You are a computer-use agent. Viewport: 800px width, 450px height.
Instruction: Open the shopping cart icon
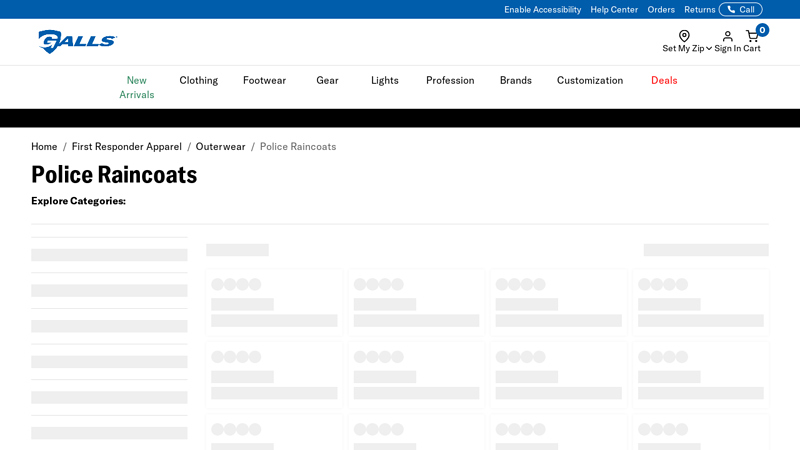click(753, 36)
